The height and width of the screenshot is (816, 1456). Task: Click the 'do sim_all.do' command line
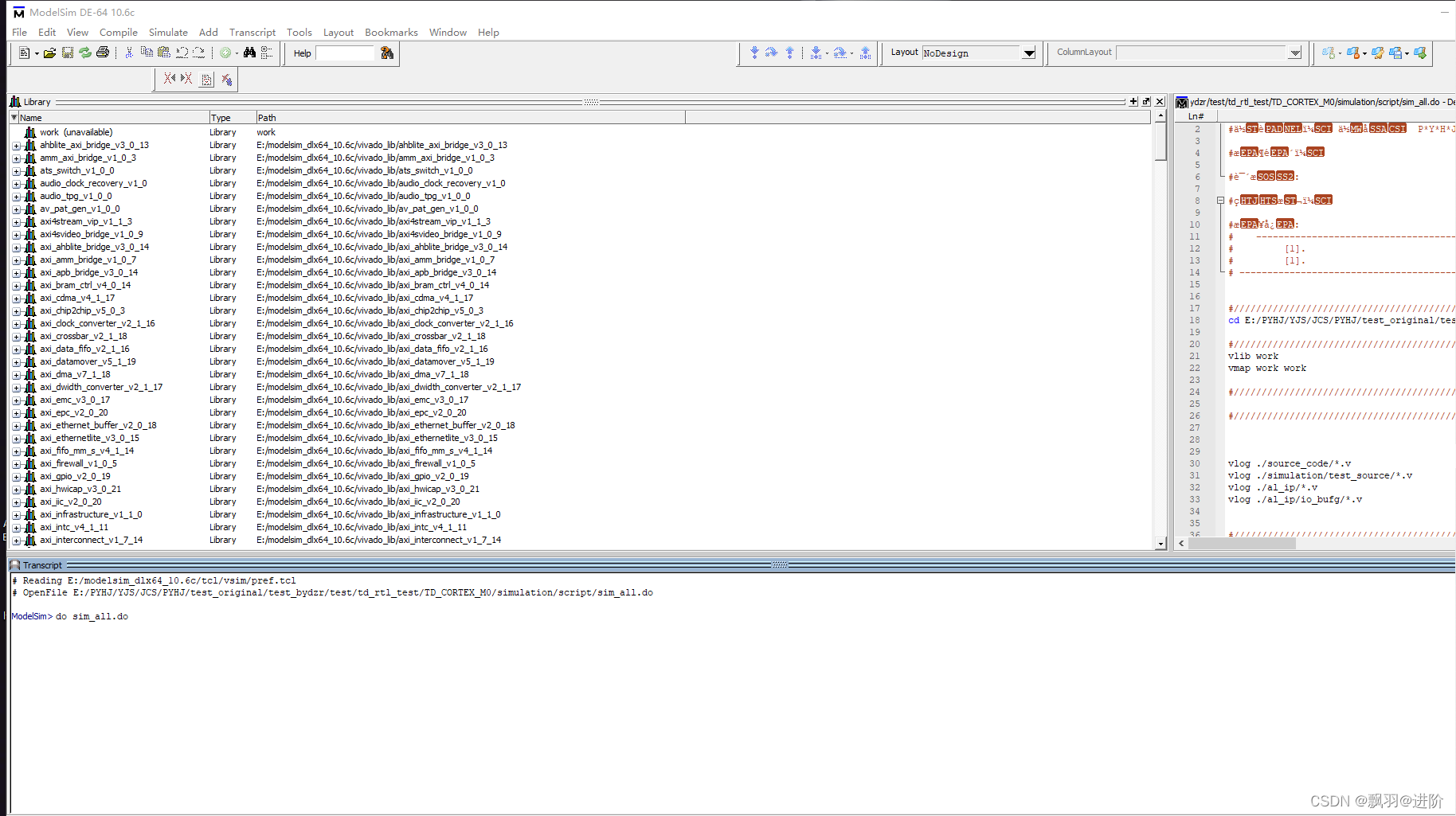(x=92, y=617)
